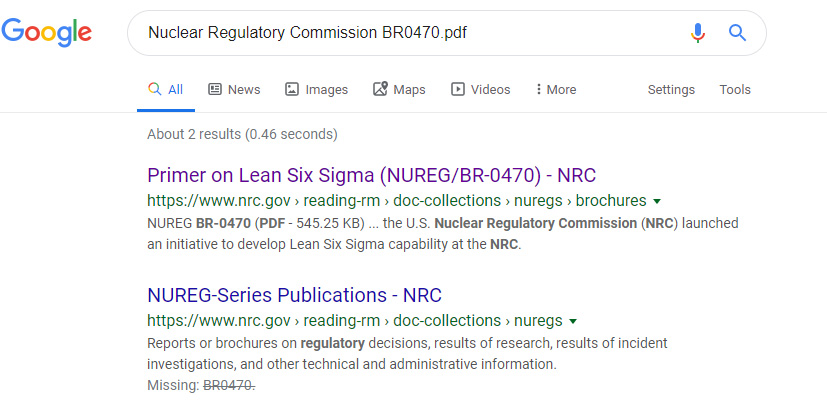Open the Settings menu
Screen dimensions: 827x410
(x=671, y=90)
